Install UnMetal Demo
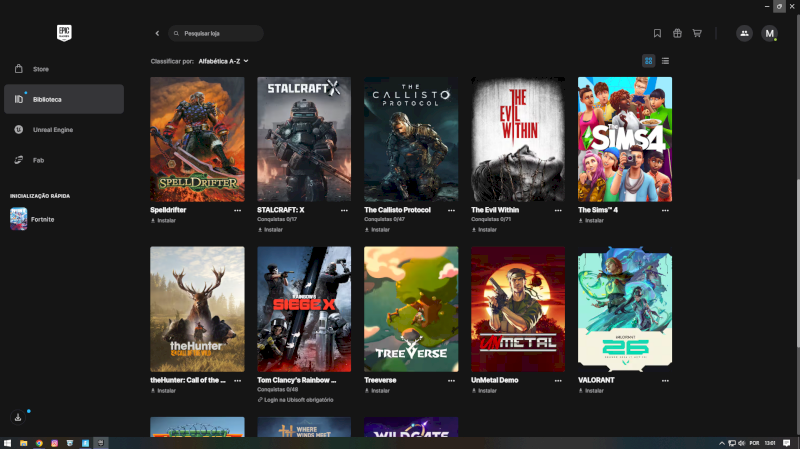 click(x=484, y=391)
